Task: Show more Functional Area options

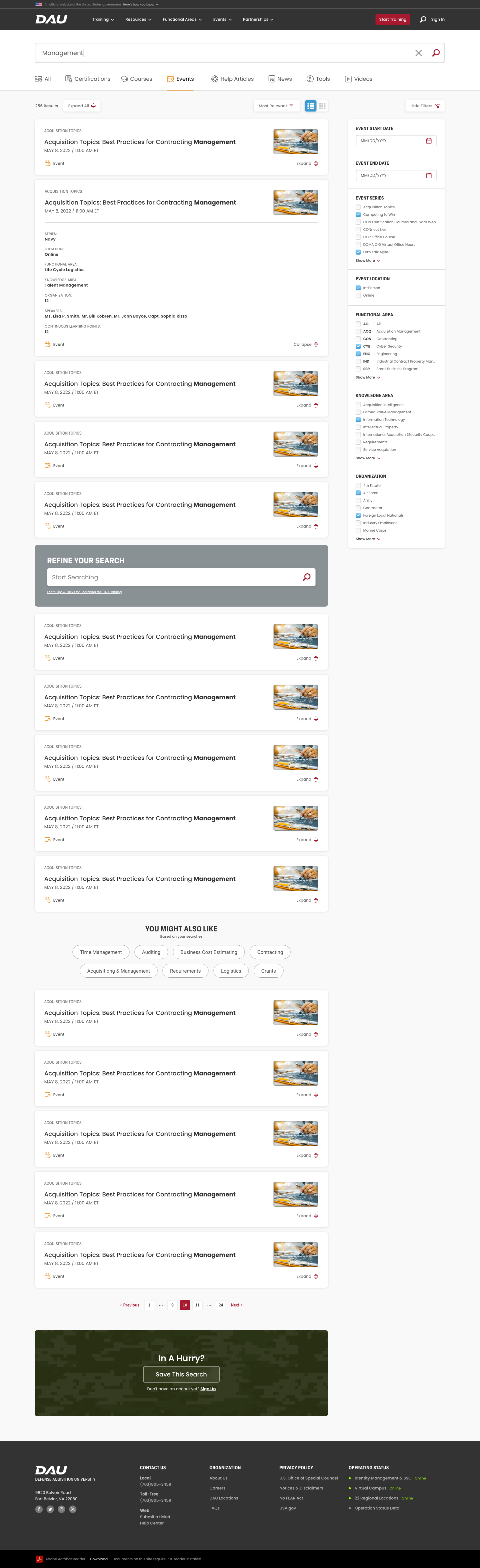Action: coord(368,377)
